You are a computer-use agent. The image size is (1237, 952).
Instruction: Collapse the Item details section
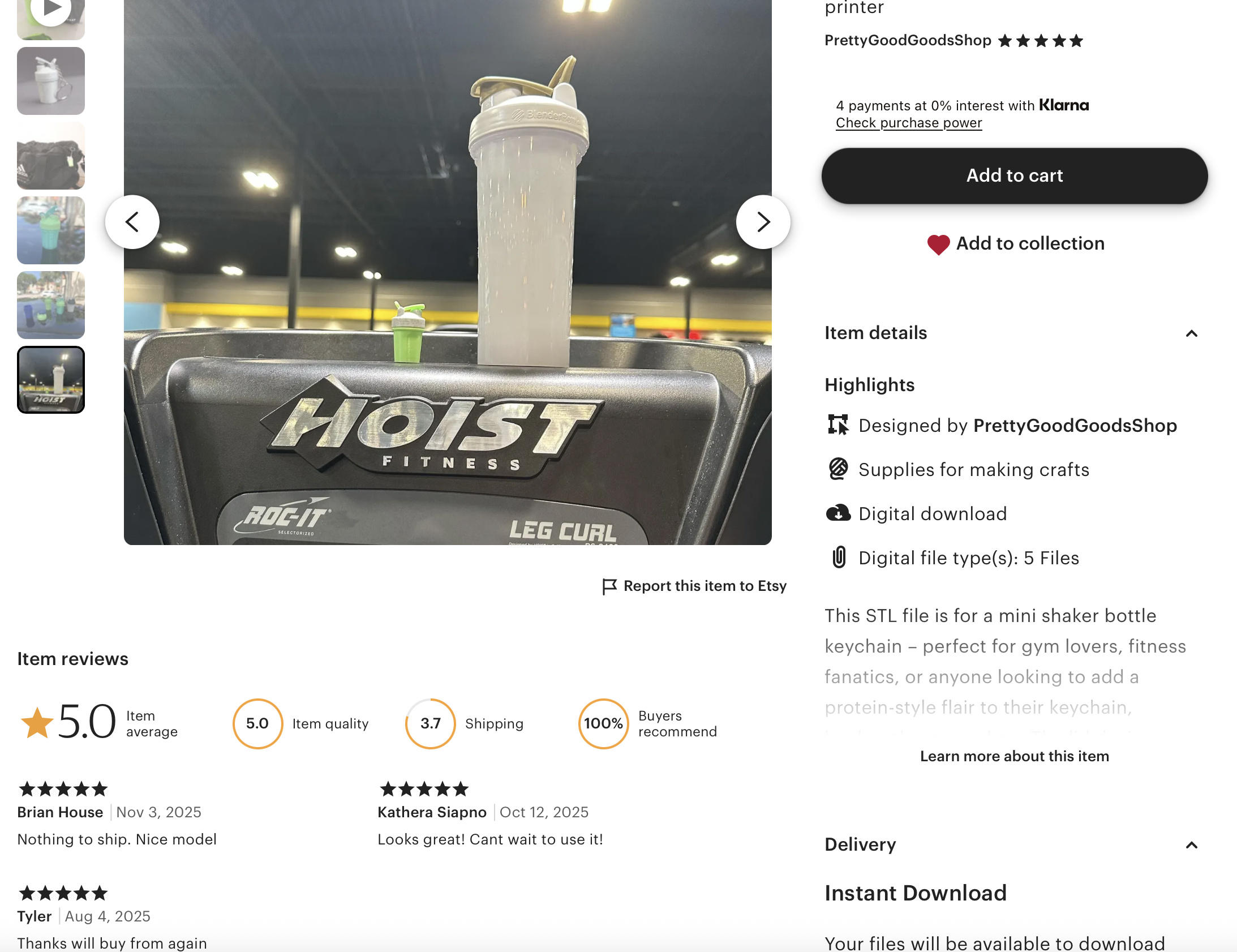[x=1191, y=333]
